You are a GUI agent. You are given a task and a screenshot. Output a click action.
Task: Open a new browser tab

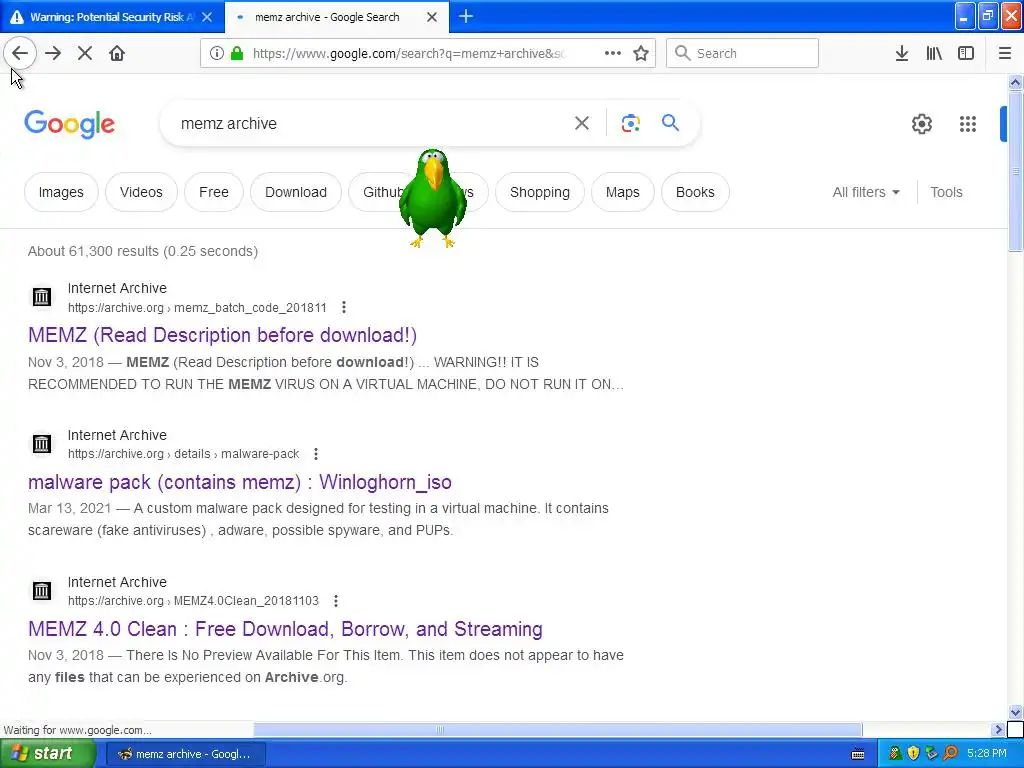click(x=466, y=17)
